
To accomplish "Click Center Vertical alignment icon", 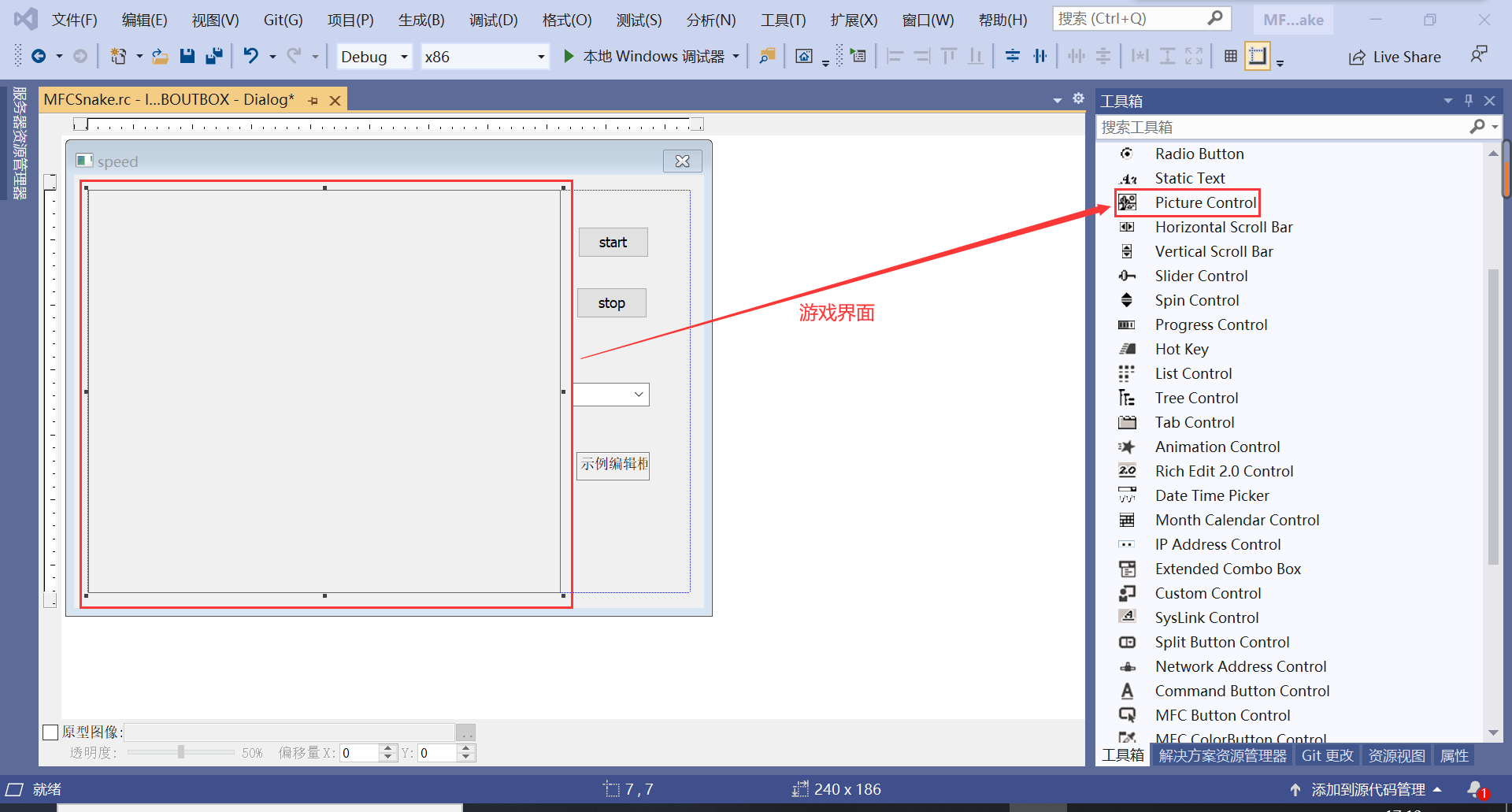I will click(1013, 56).
